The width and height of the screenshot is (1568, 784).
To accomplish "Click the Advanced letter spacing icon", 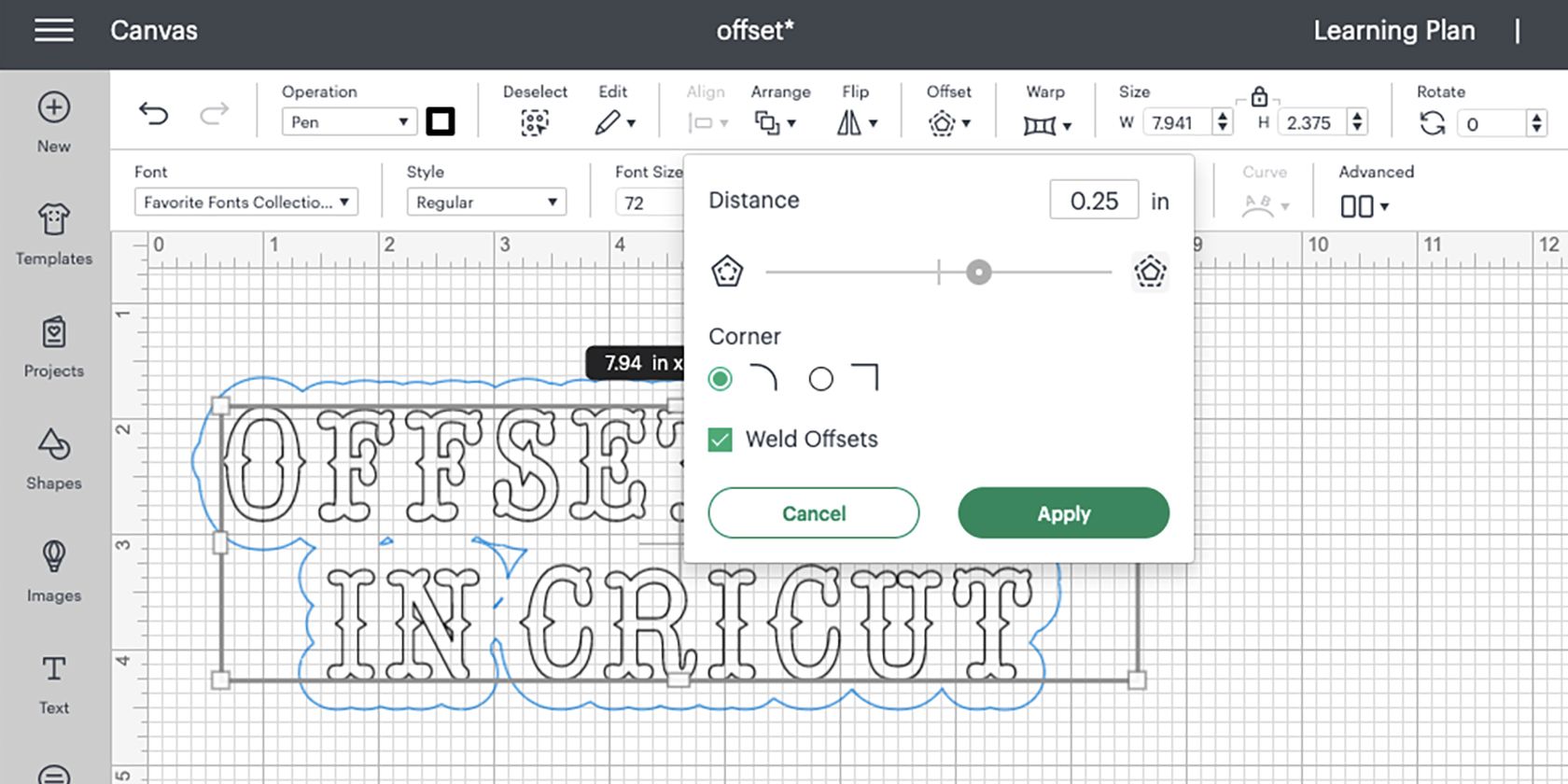I will (1356, 206).
